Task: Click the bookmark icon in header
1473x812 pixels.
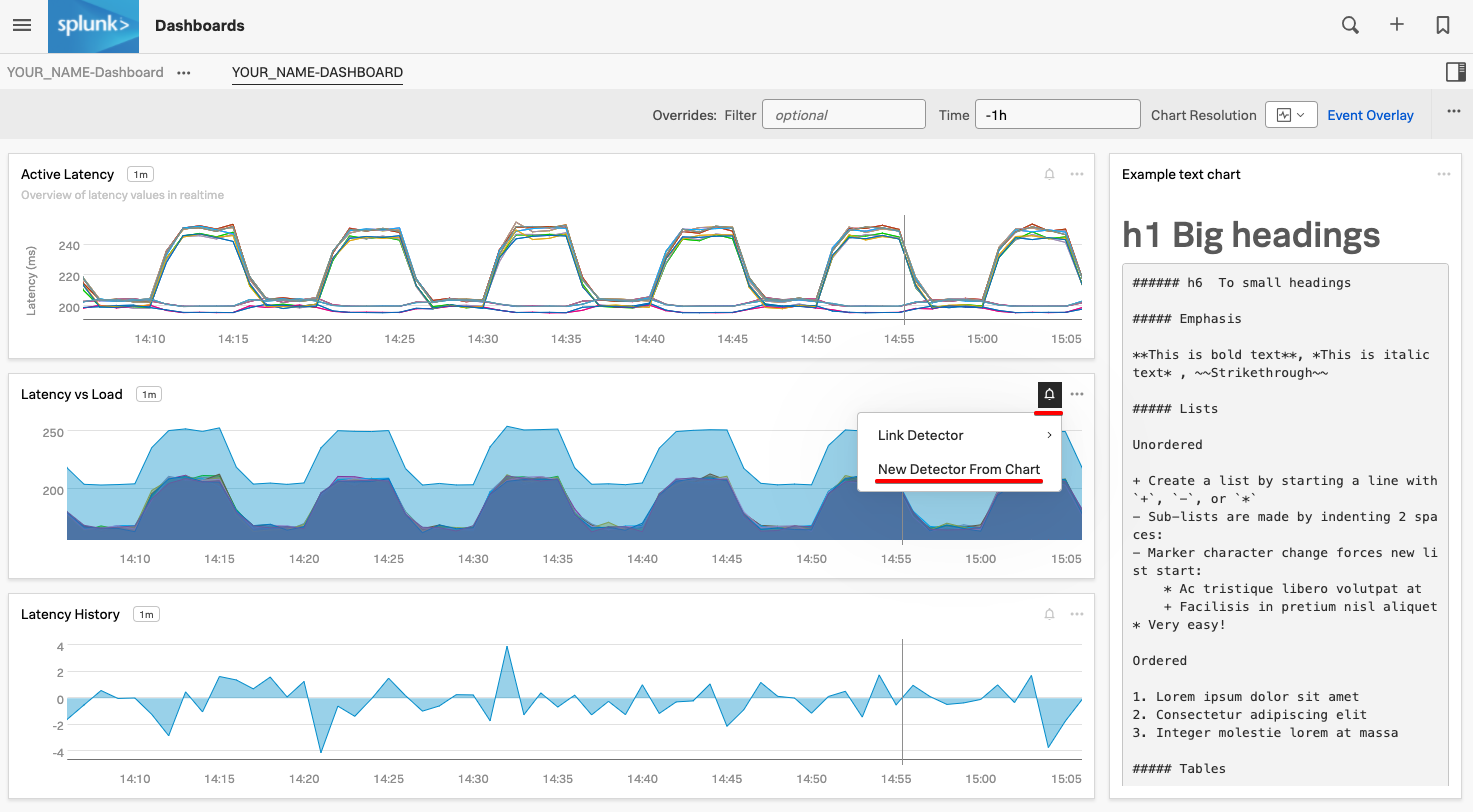Action: point(1443,26)
